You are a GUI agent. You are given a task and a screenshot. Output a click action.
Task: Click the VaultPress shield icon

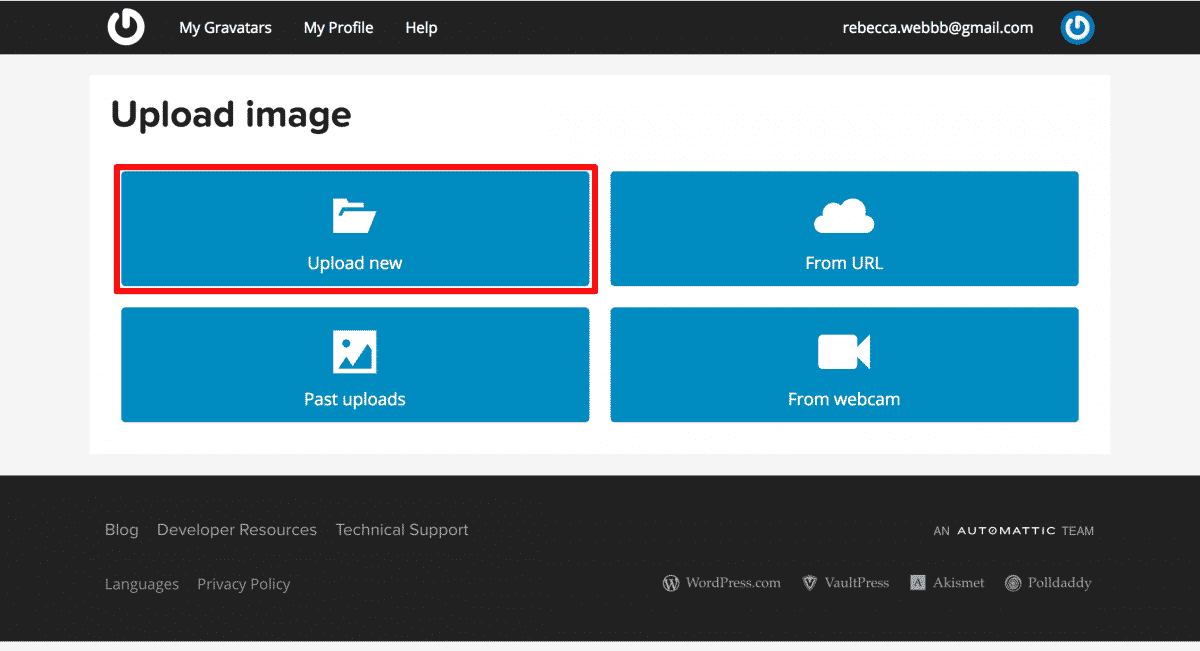(809, 583)
